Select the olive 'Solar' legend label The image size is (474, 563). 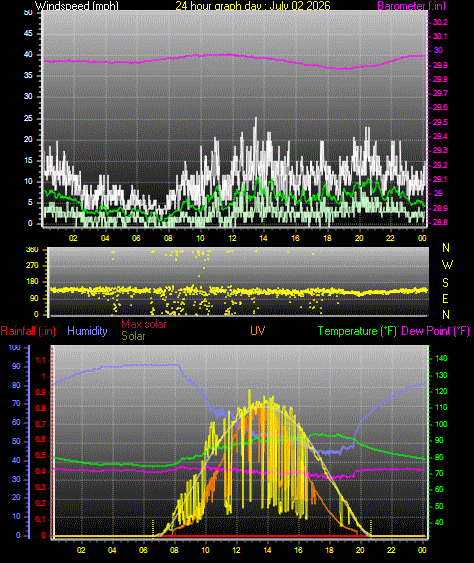point(133,336)
